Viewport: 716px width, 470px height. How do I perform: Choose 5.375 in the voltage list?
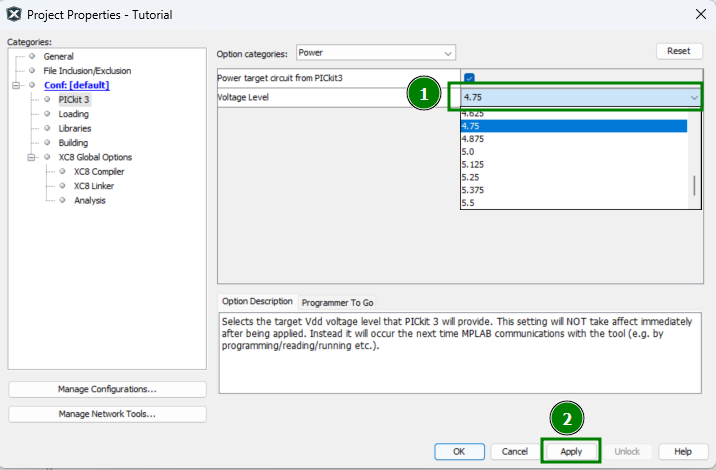click(574, 190)
